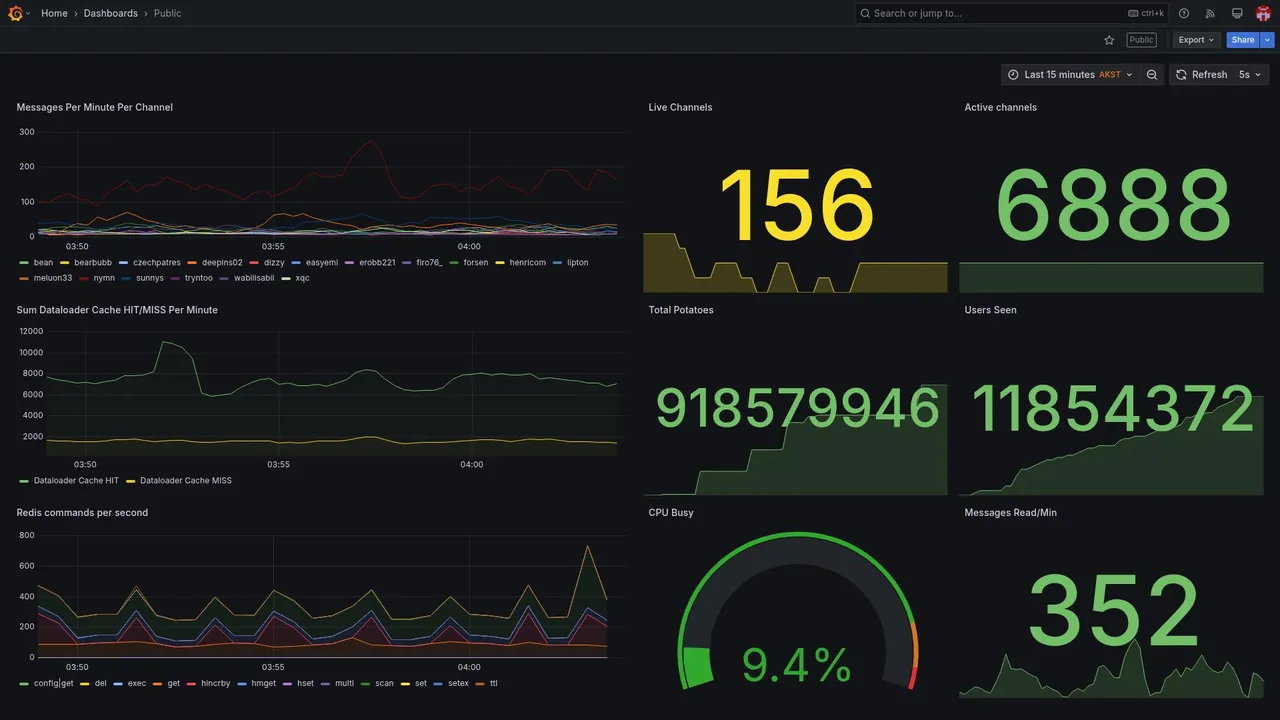Toggle the ttl Redis series
1280x720 pixels.
(494, 684)
